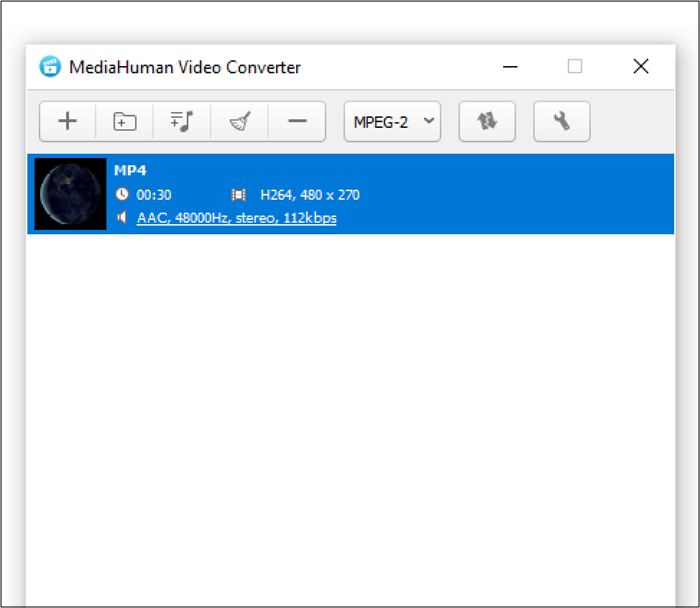Close the MediaHuman Video Converter window
Screen dimensions: 700x608
pos(641,67)
